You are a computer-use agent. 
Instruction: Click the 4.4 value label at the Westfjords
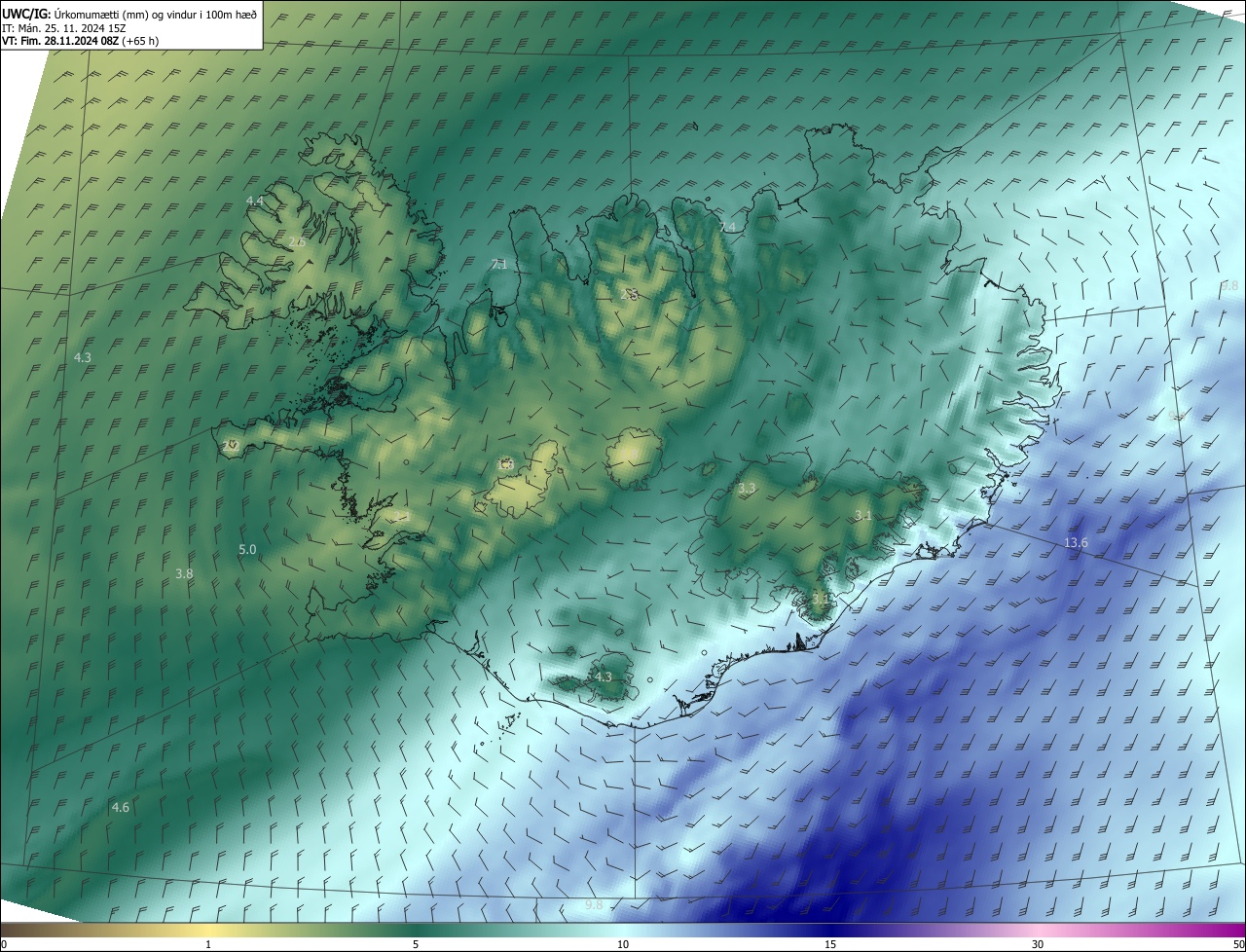point(254,201)
